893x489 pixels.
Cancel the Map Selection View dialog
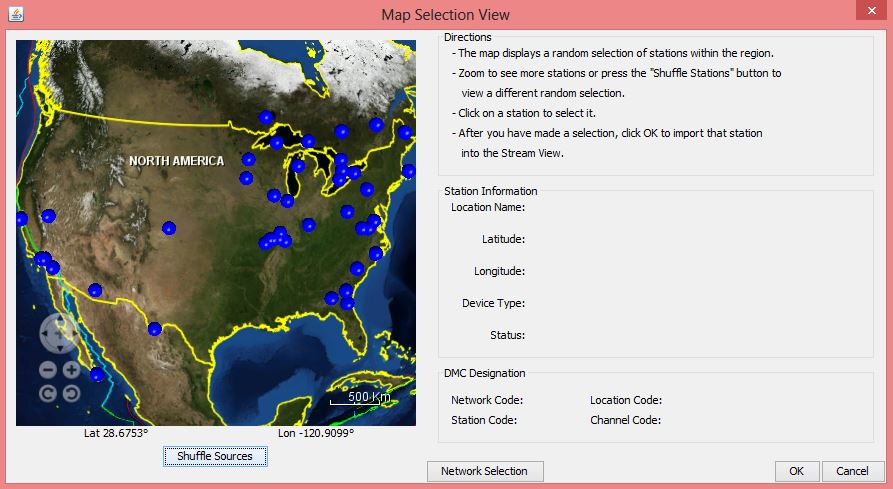tap(852, 471)
